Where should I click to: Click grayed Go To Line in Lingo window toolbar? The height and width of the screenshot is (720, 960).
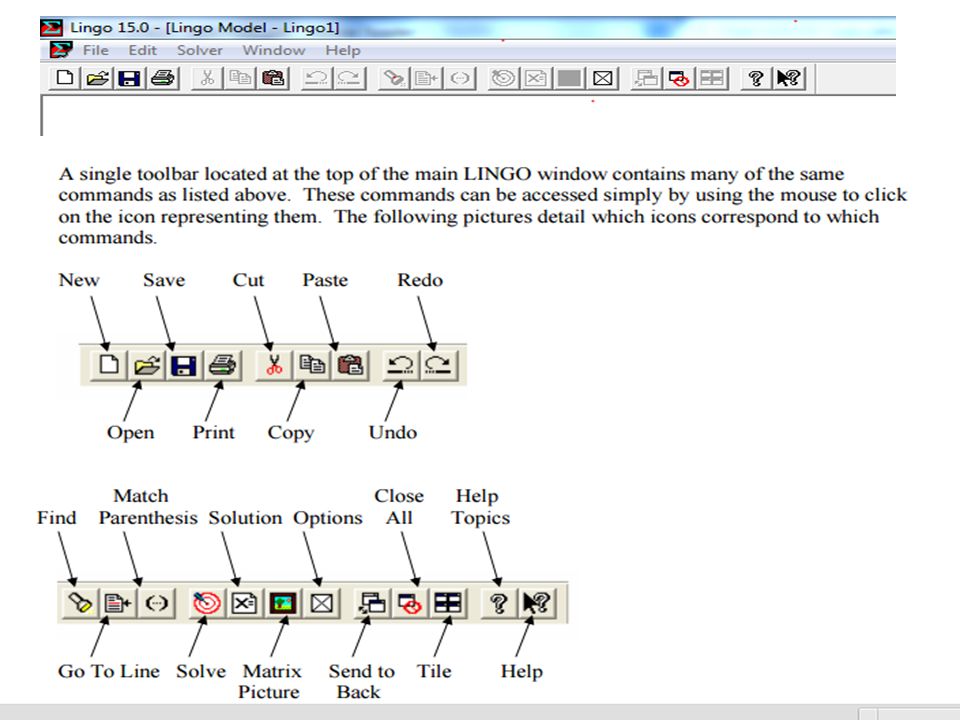426,78
